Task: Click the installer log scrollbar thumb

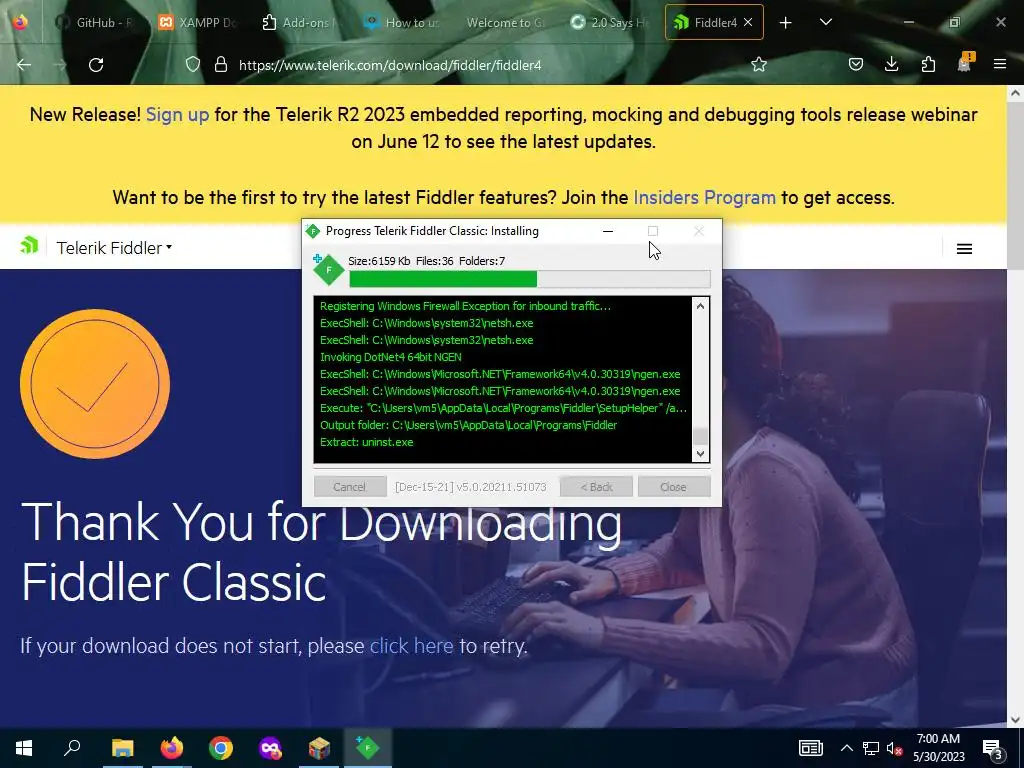Action: pos(700,436)
